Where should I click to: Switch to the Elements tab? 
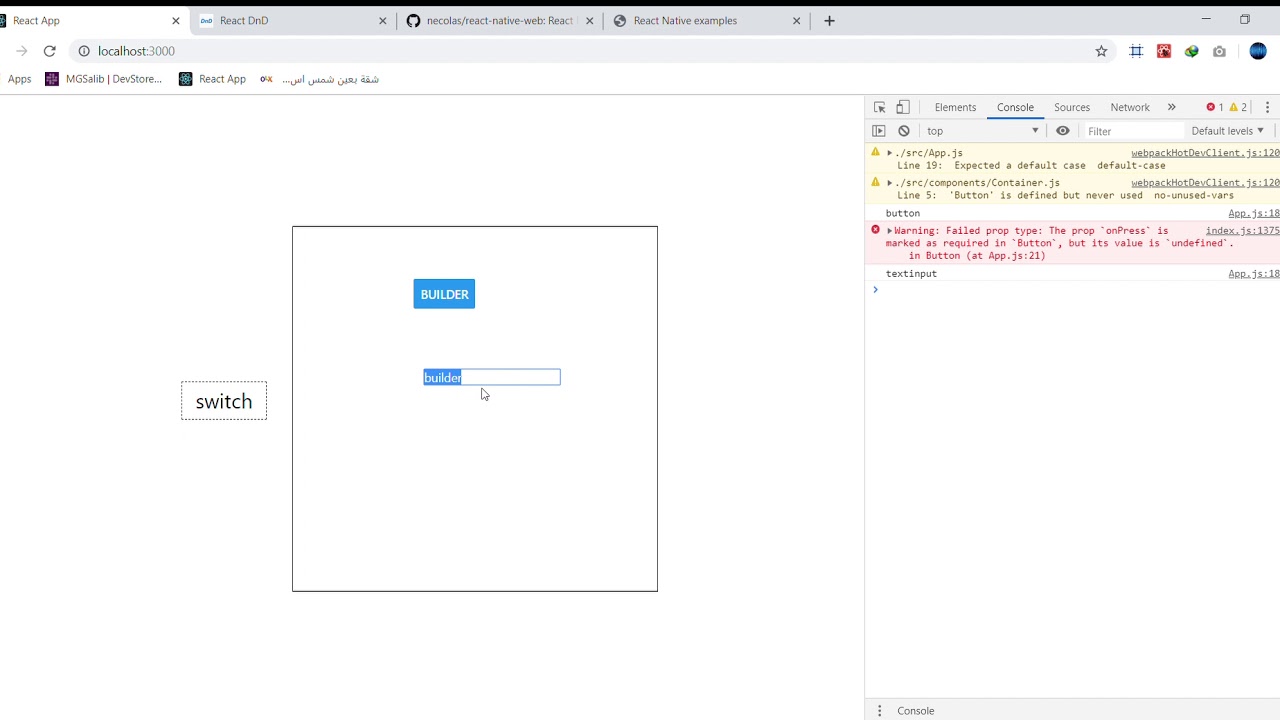pyautogui.click(x=955, y=107)
